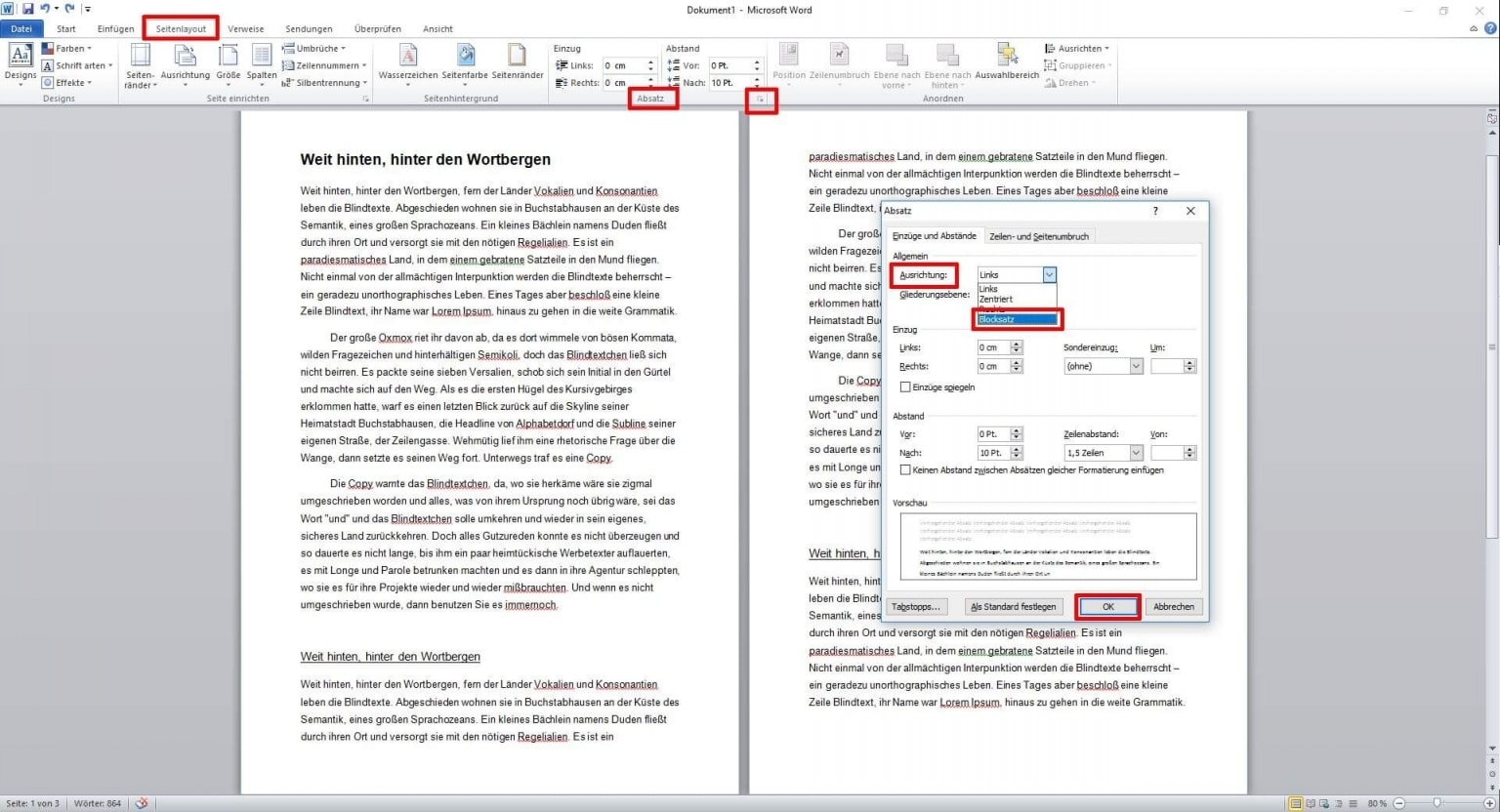Click the Auswahlbereich selection pane icon
Image resolution: width=1500 pixels, height=812 pixels.
1007,55
